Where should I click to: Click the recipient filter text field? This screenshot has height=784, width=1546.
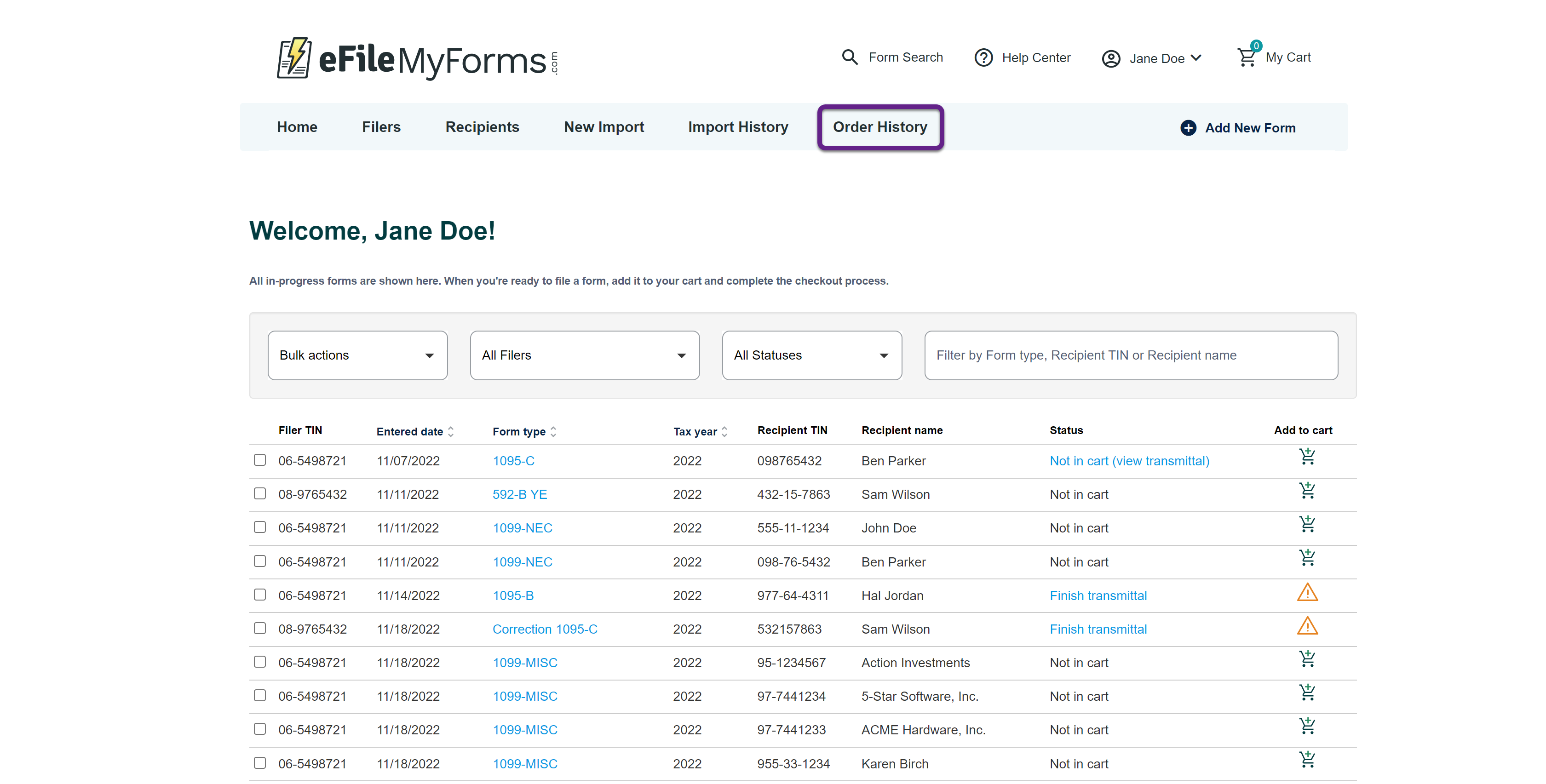(1130, 355)
